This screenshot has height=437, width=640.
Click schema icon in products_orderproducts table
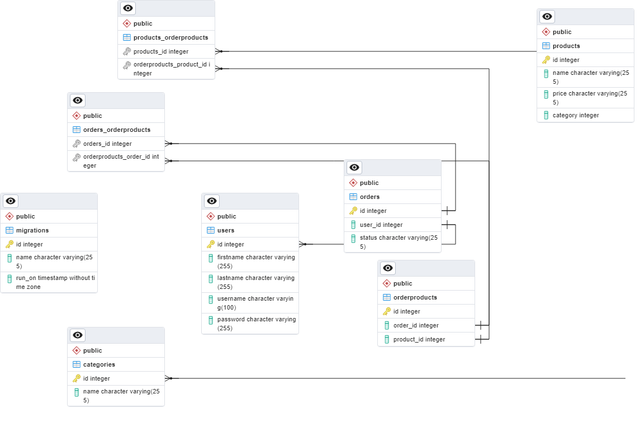127,24
